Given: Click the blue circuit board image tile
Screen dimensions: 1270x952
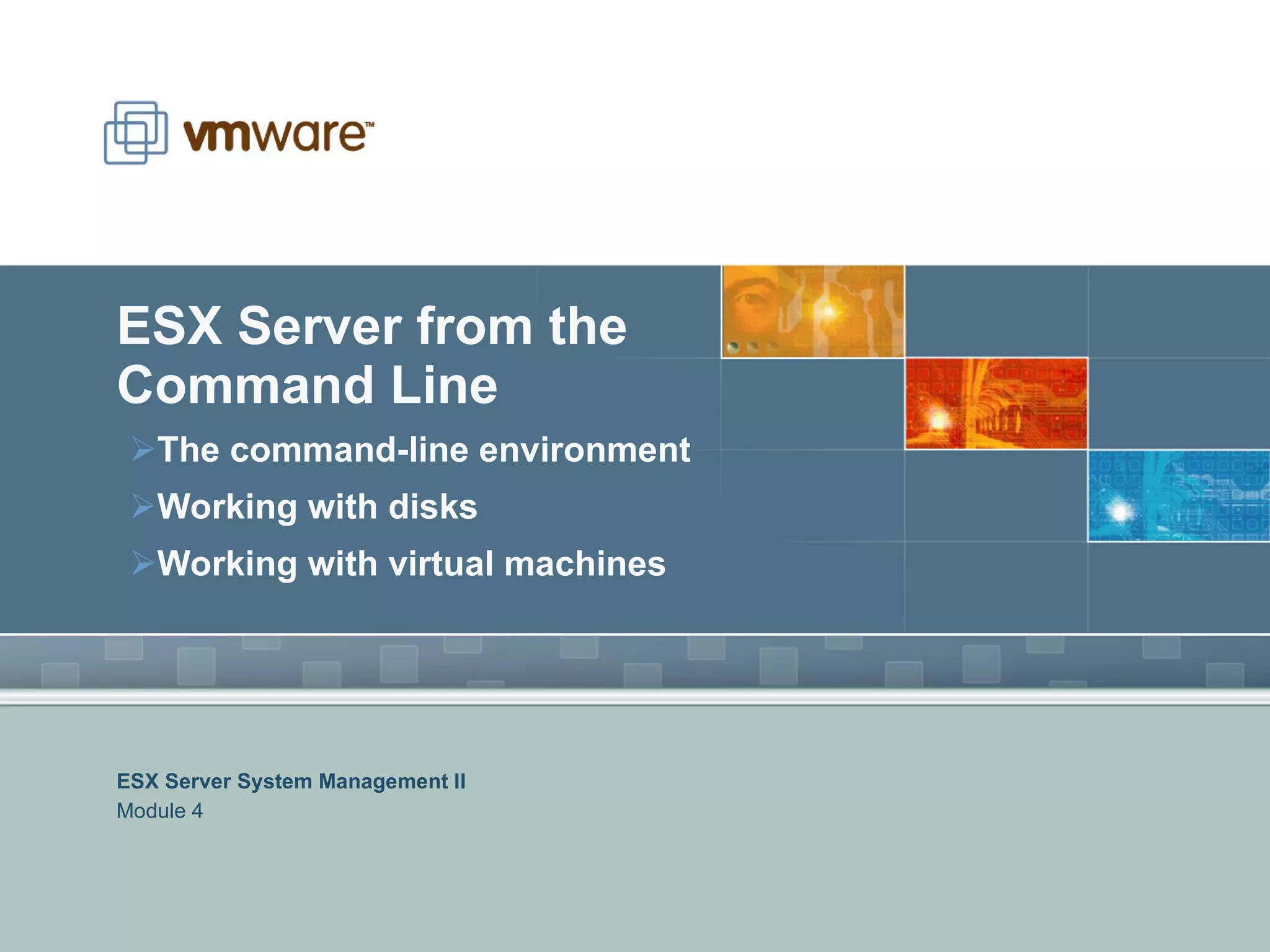Looking at the screenshot, I should 1178,496.
